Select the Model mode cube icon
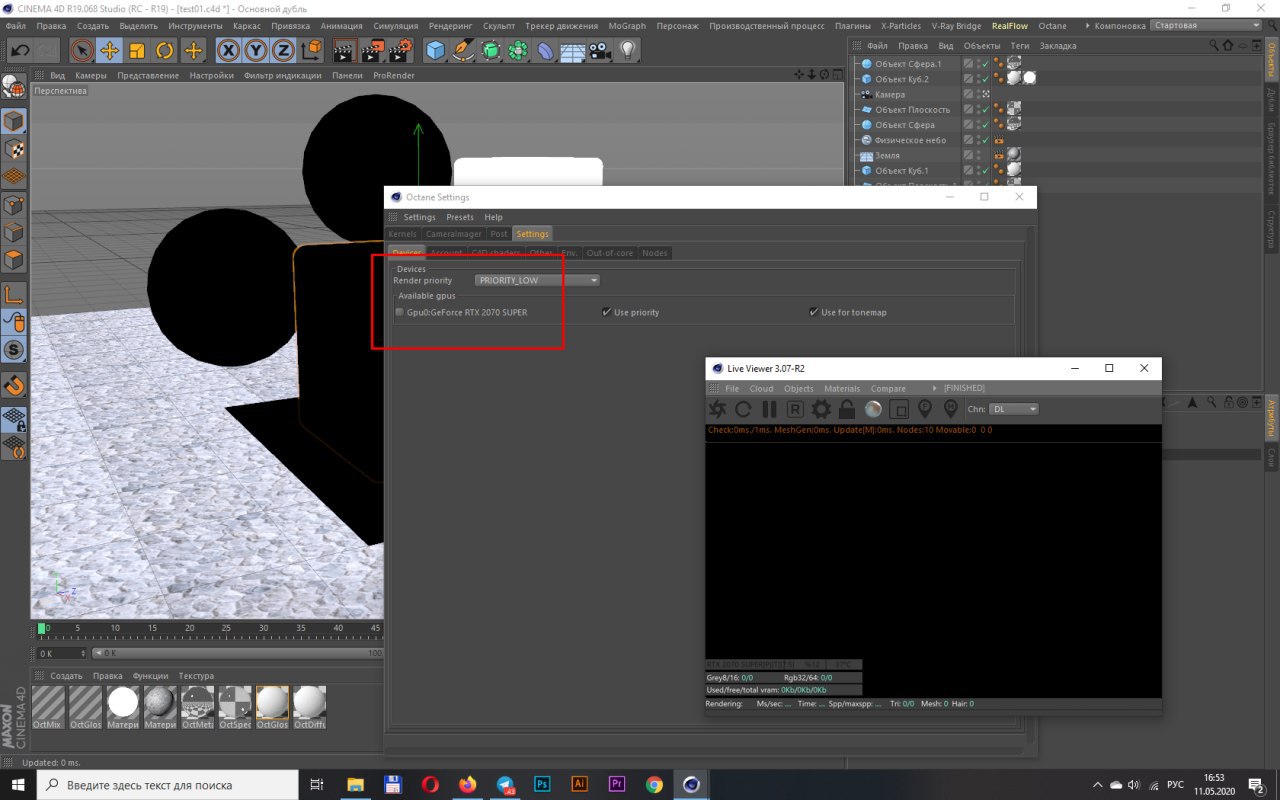The height and width of the screenshot is (800, 1280). click(13, 122)
